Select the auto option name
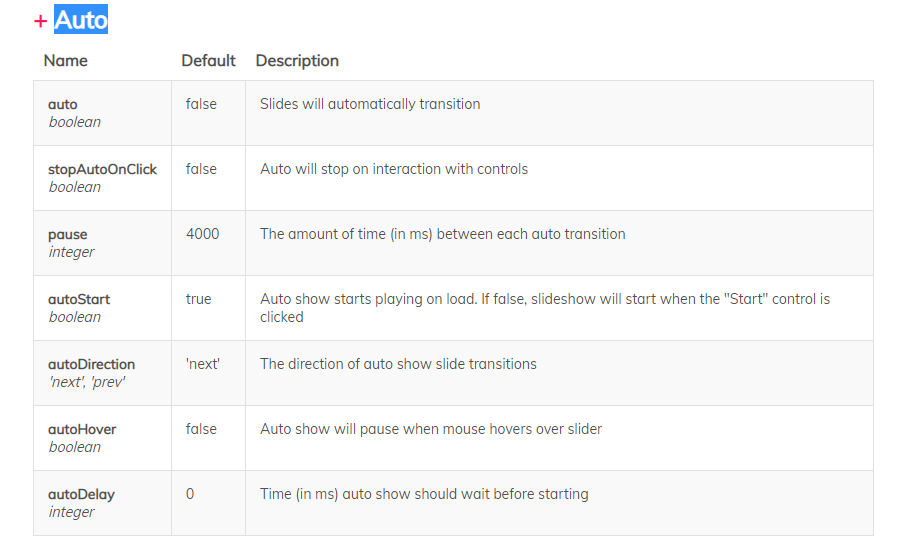 pos(63,104)
